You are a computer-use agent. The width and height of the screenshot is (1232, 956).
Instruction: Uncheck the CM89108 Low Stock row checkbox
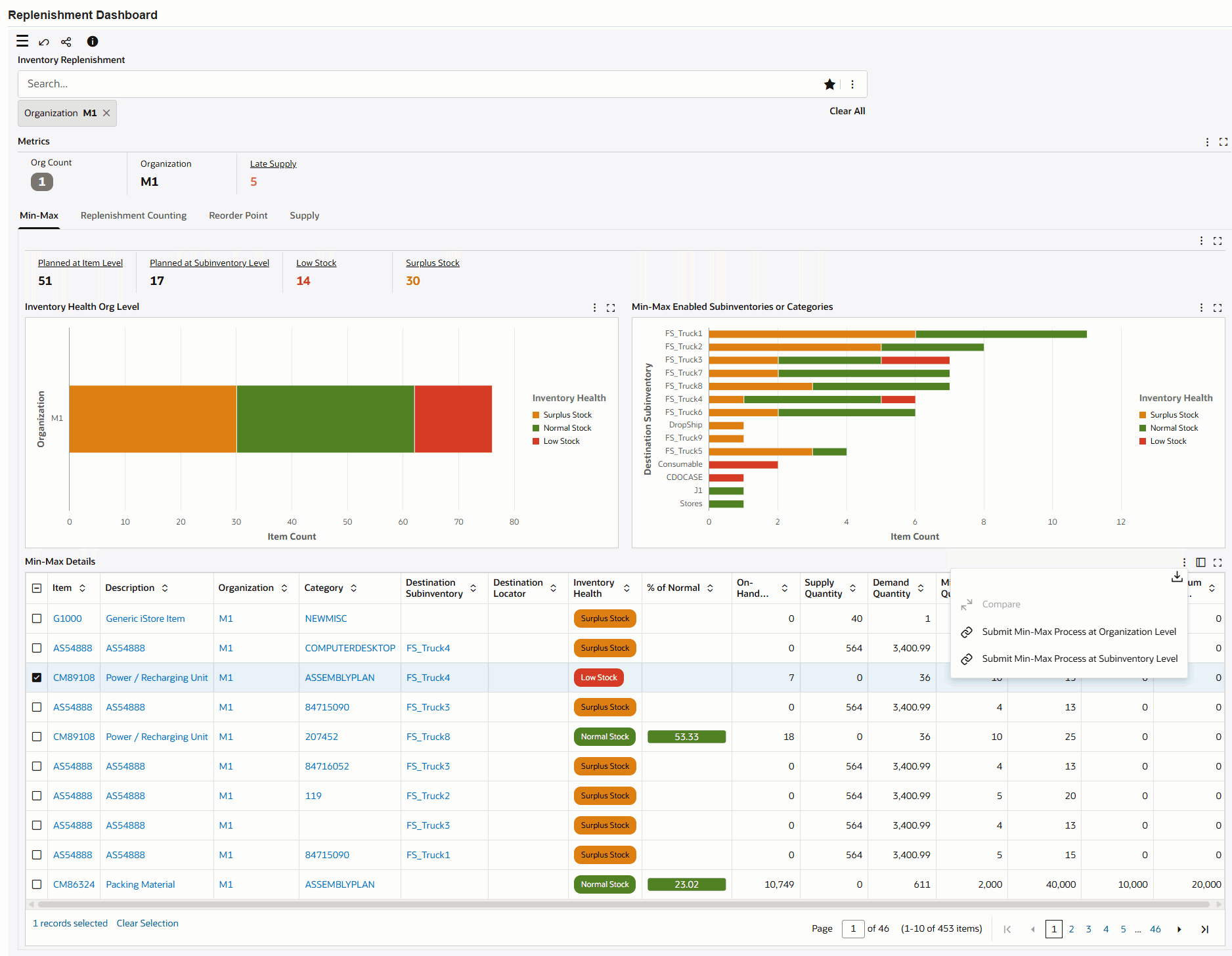[x=37, y=678]
